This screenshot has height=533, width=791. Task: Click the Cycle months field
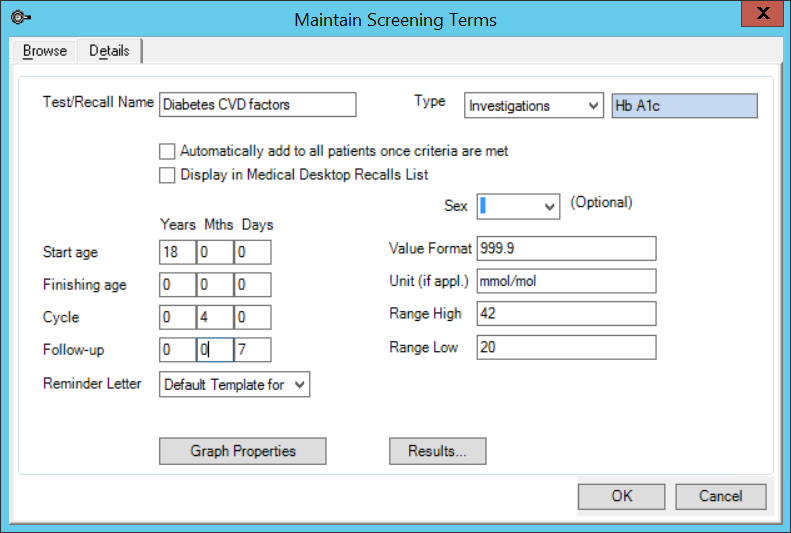[x=214, y=317]
